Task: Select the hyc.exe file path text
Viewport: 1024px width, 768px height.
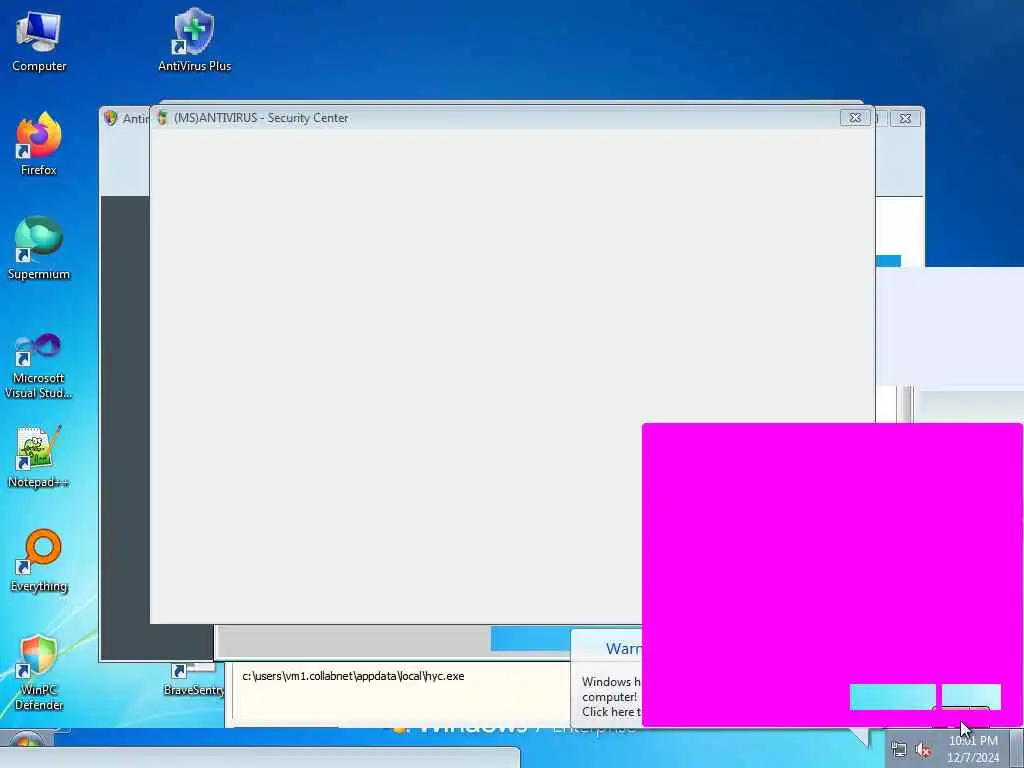Action: point(353,676)
